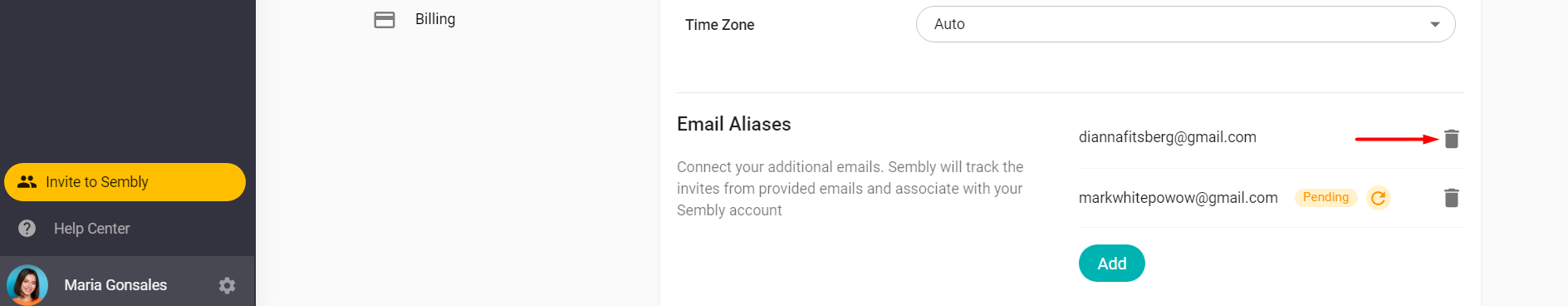Delete the diannafitsberg@gmail.com alias with its trash icon
The image size is (1568, 306).
pos(1451,139)
